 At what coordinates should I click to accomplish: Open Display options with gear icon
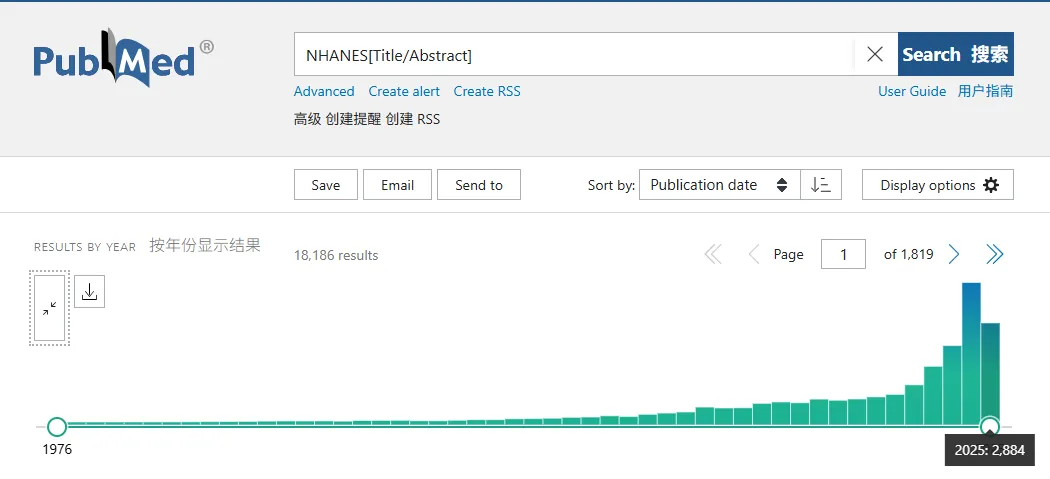tap(938, 185)
